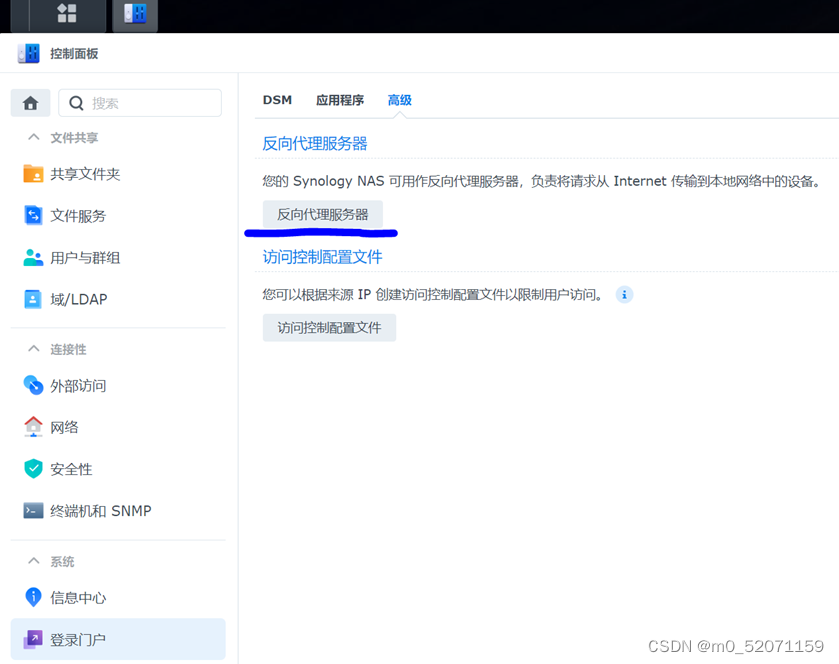Viewport: 839px width, 664px height.
Task: Open the 共享文件夹 folder icon
Action: point(33,174)
